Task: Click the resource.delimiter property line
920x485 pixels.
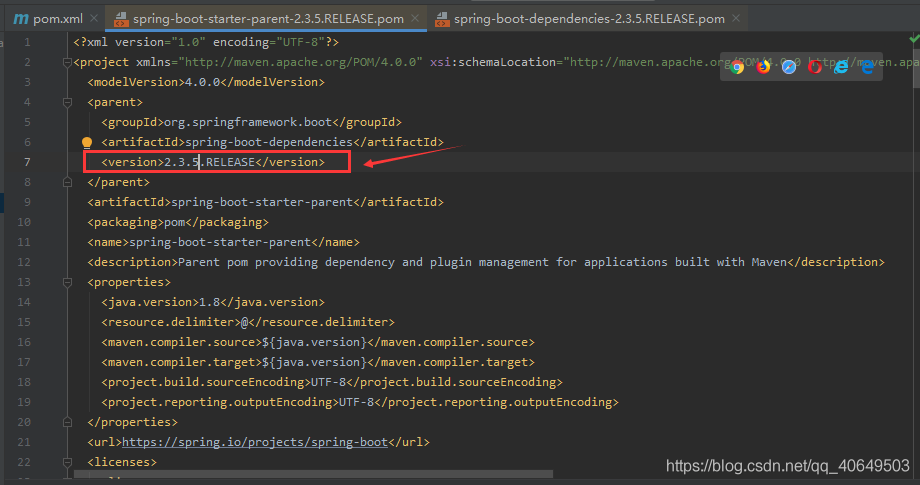Action: (248, 323)
